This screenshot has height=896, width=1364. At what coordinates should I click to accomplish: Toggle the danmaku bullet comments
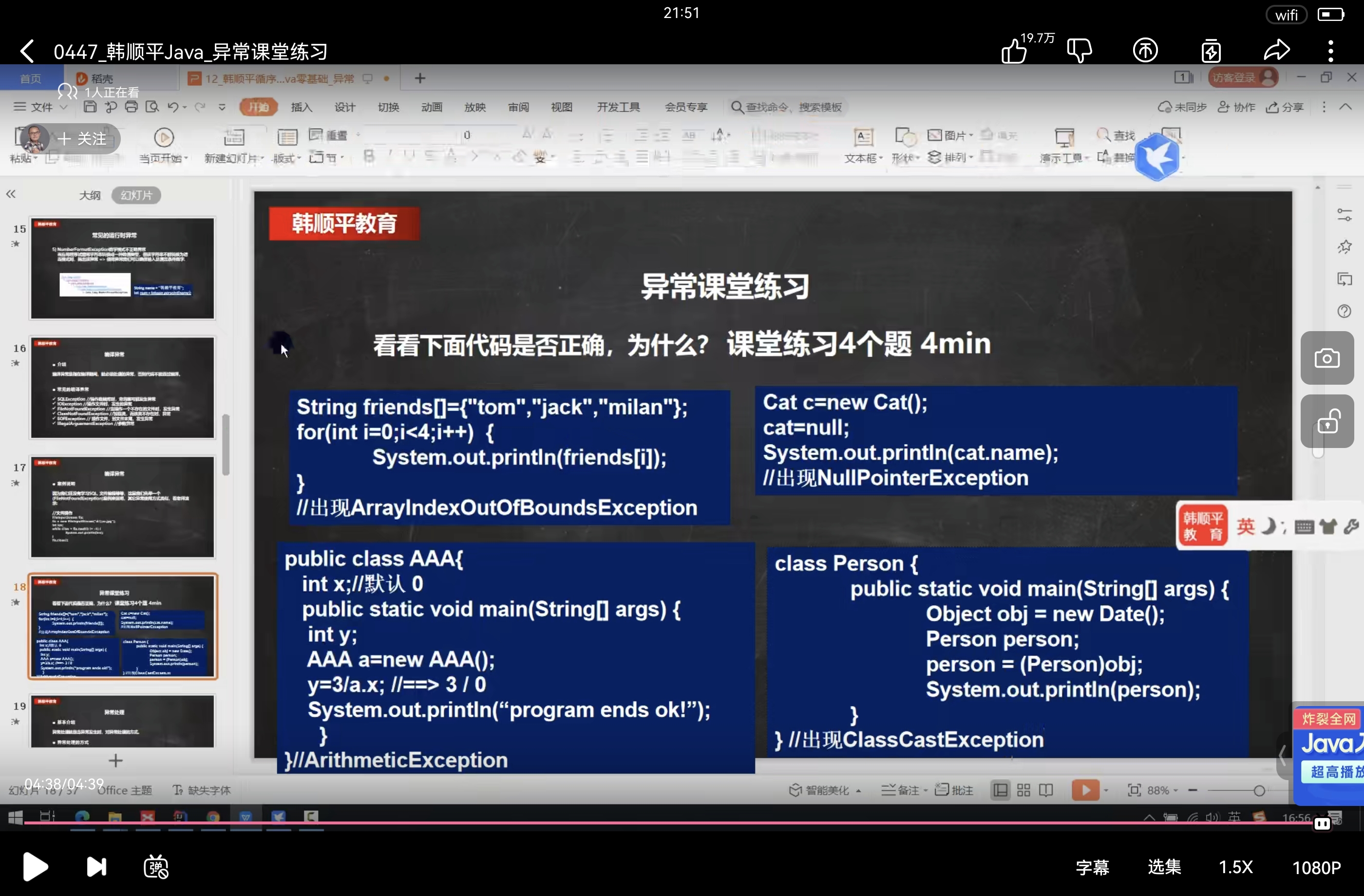click(x=156, y=867)
